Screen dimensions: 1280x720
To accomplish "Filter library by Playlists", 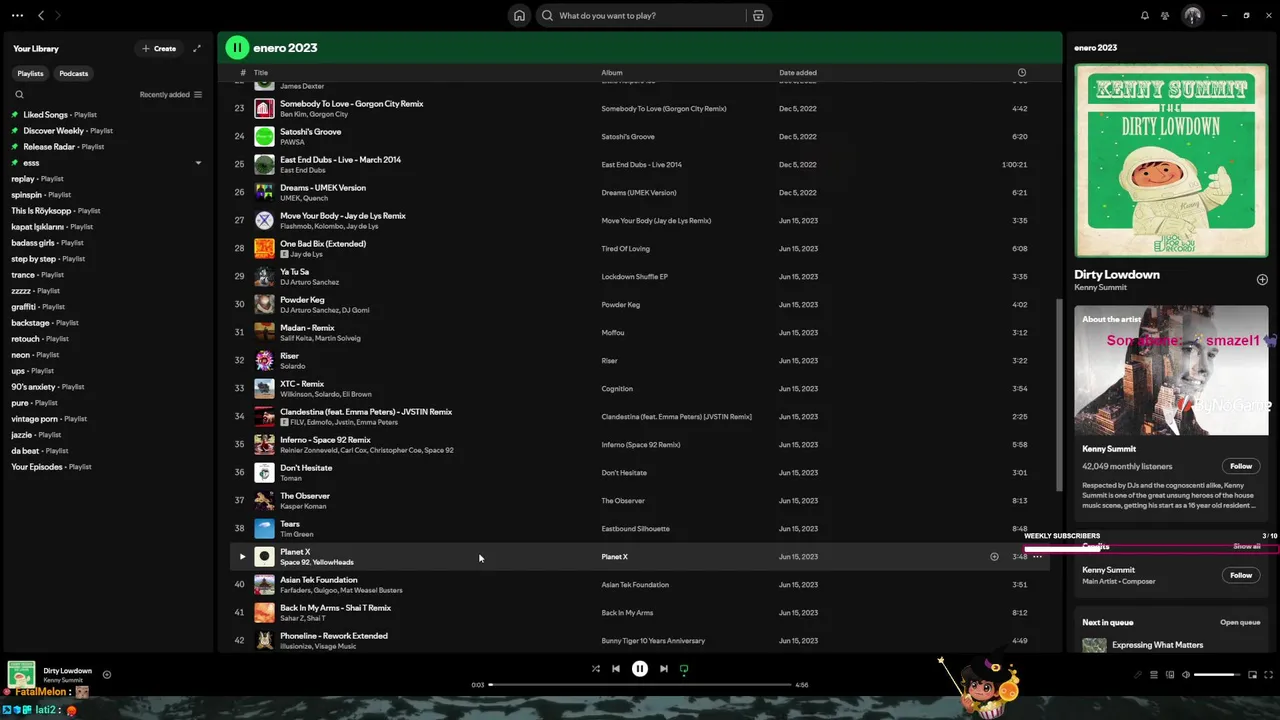I will click(30, 73).
